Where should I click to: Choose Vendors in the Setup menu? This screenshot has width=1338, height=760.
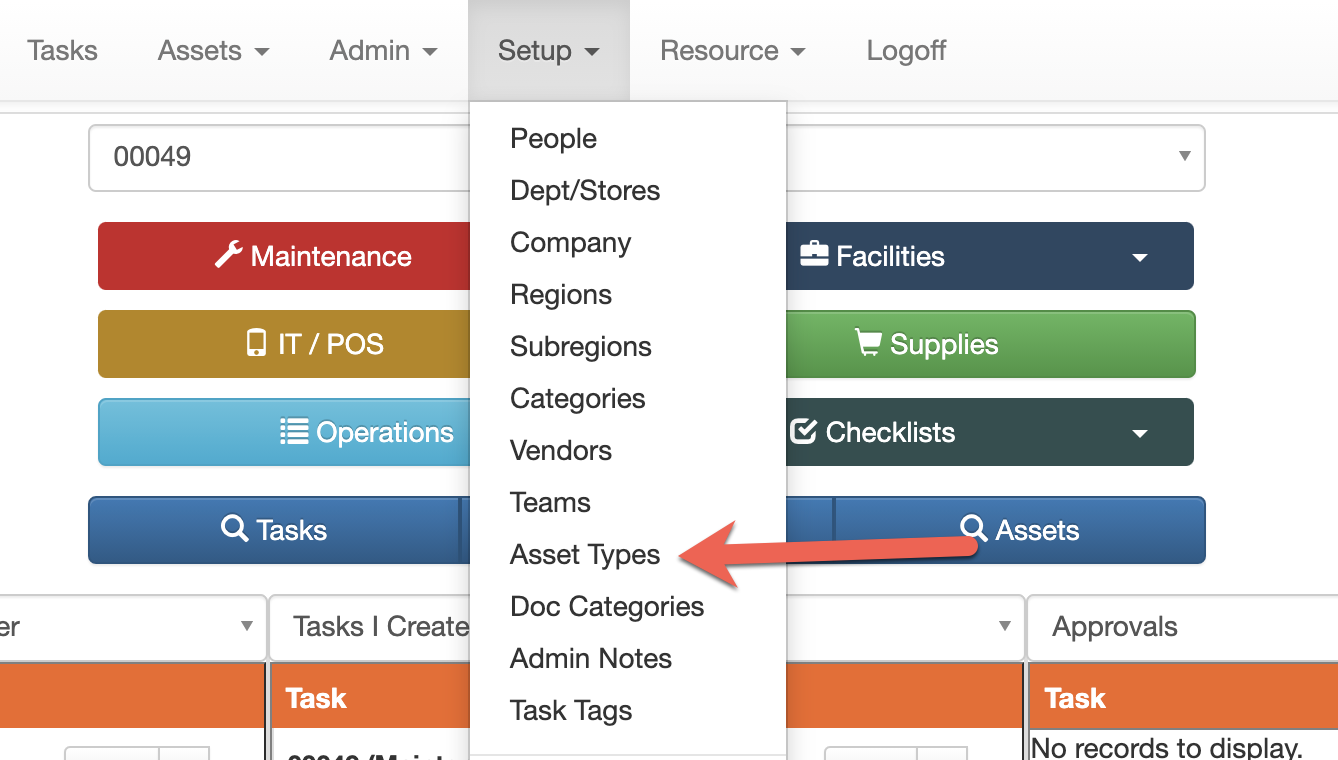pos(561,451)
